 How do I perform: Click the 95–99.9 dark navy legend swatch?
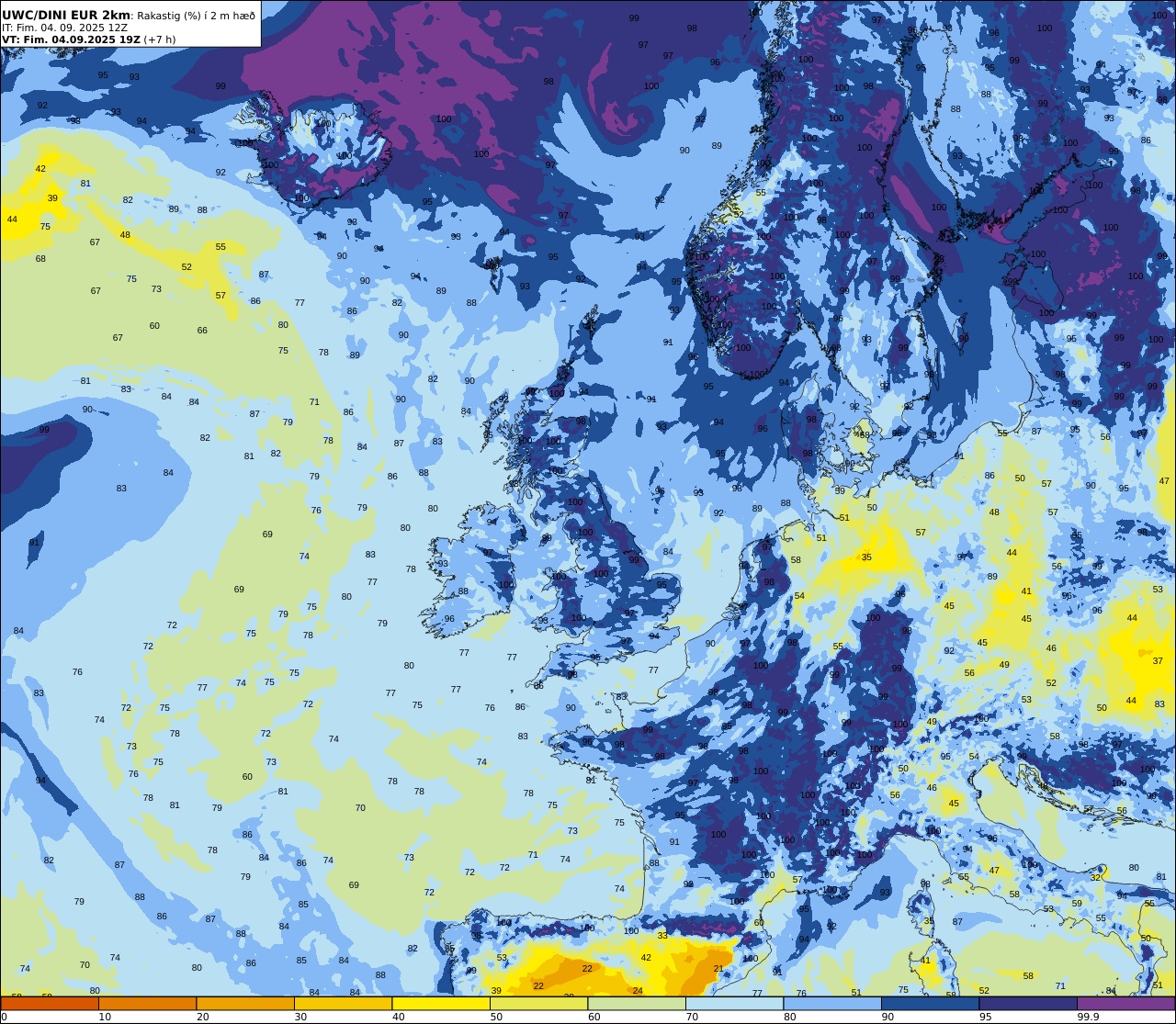tap(1028, 1003)
